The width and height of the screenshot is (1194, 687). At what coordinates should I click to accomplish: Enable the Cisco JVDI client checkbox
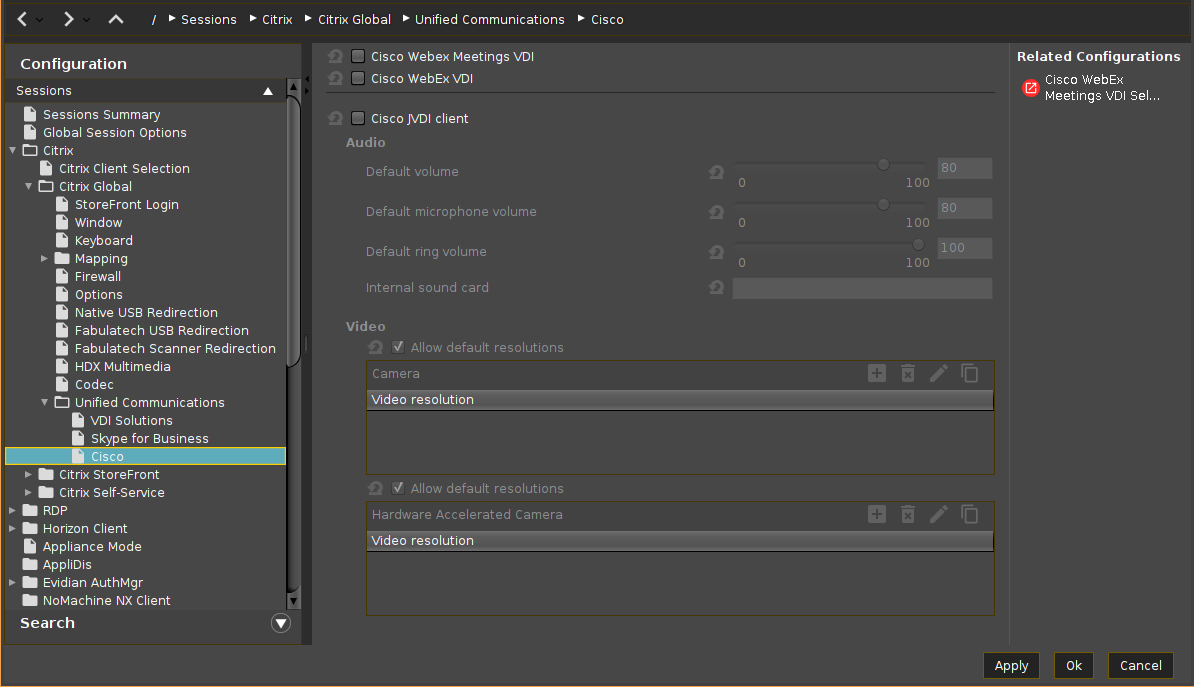click(358, 119)
